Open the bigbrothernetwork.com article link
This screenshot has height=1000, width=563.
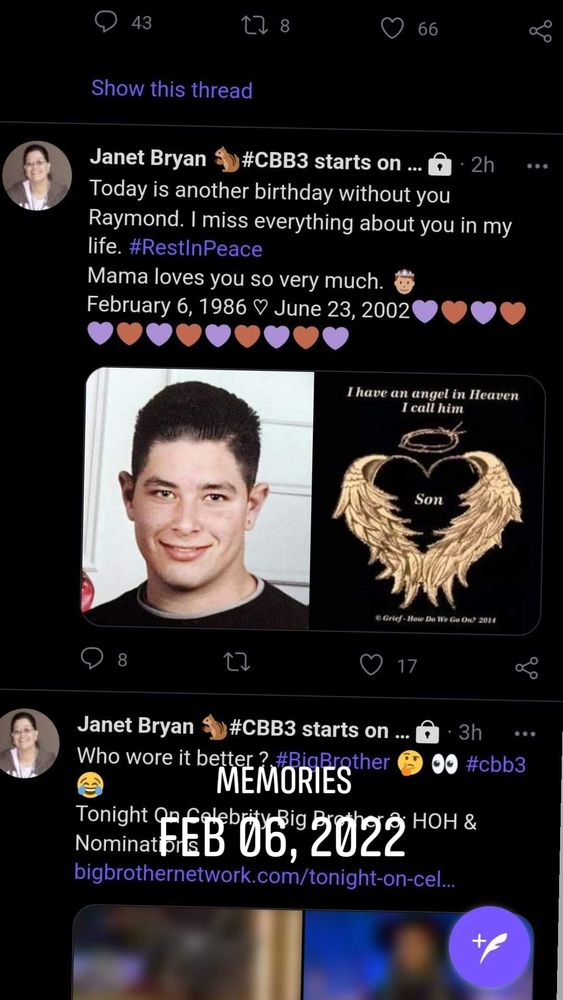pos(265,871)
